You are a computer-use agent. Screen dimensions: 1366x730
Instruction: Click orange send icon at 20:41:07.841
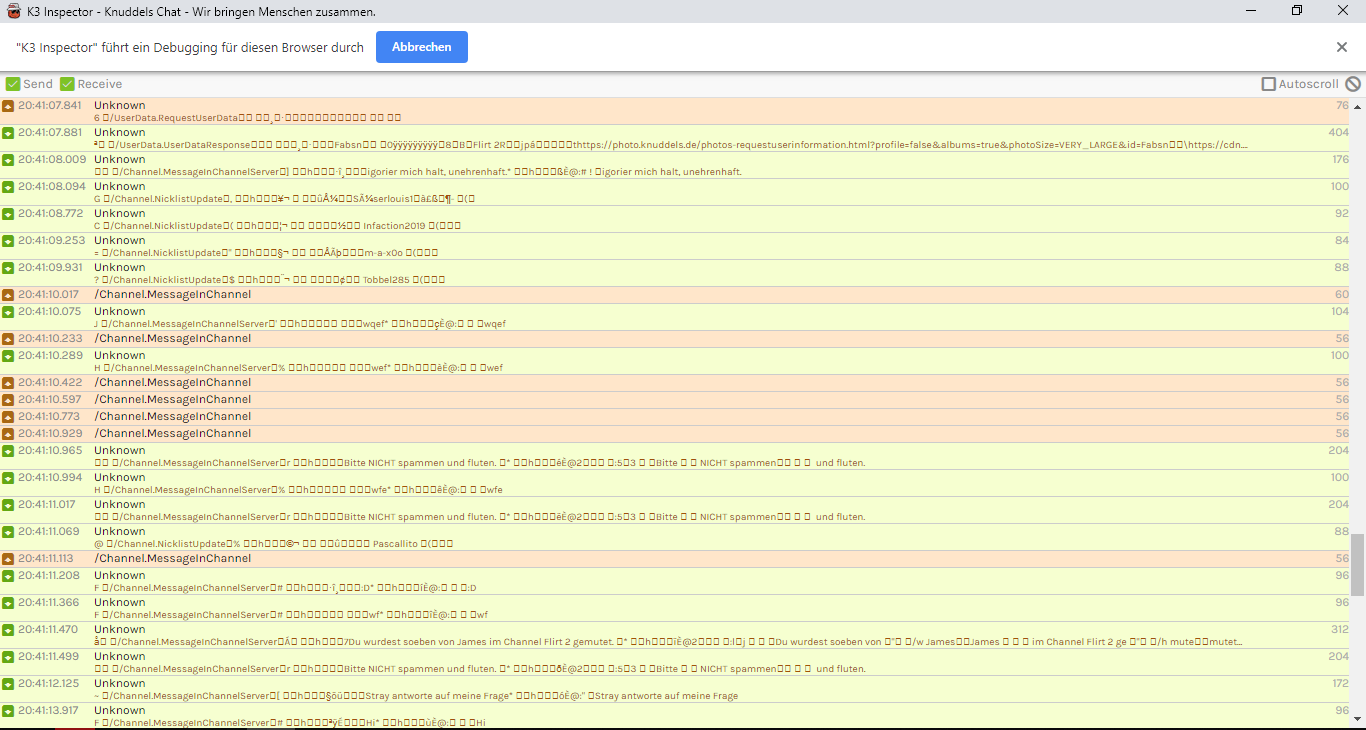point(8,106)
